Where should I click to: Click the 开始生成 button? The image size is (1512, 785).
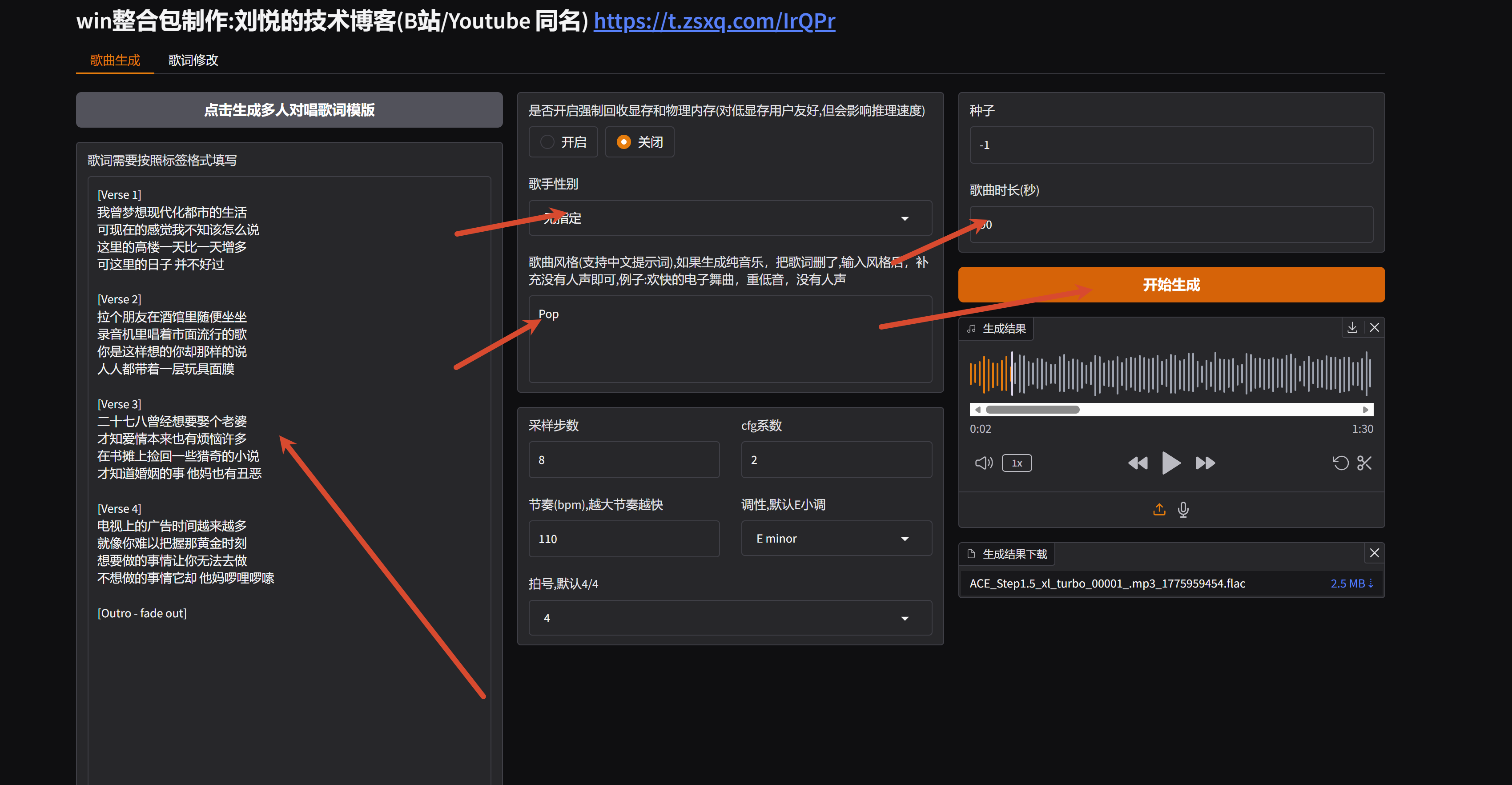(x=1171, y=285)
